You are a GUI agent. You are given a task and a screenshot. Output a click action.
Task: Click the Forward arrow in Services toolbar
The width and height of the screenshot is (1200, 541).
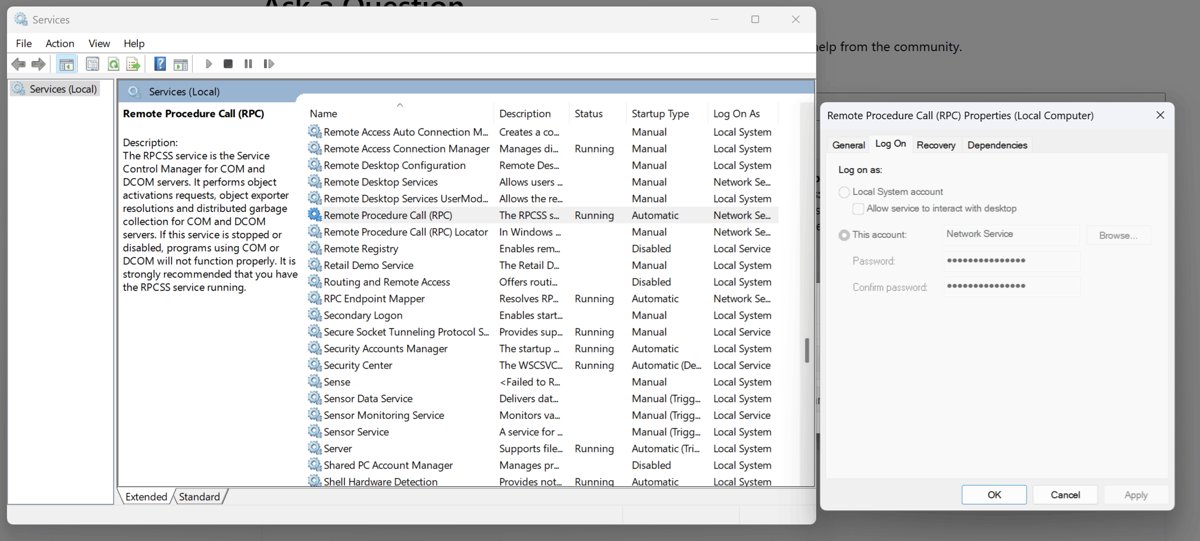point(38,64)
